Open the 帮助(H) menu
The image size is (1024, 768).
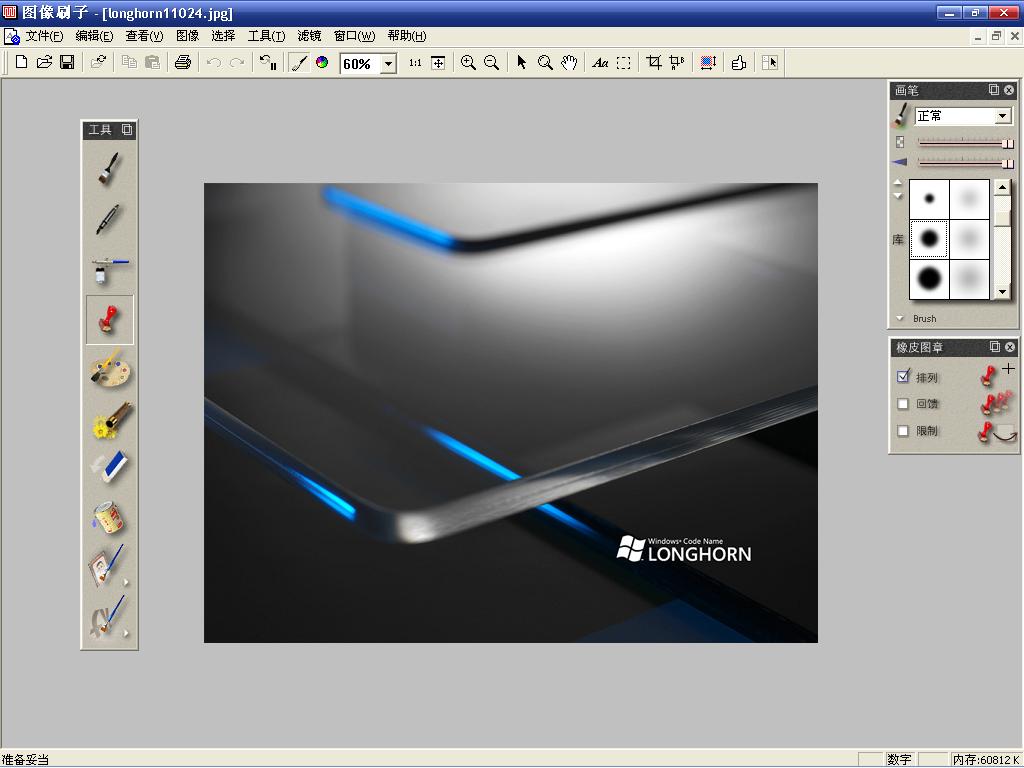pyautogui.click(x=407, y=36)
